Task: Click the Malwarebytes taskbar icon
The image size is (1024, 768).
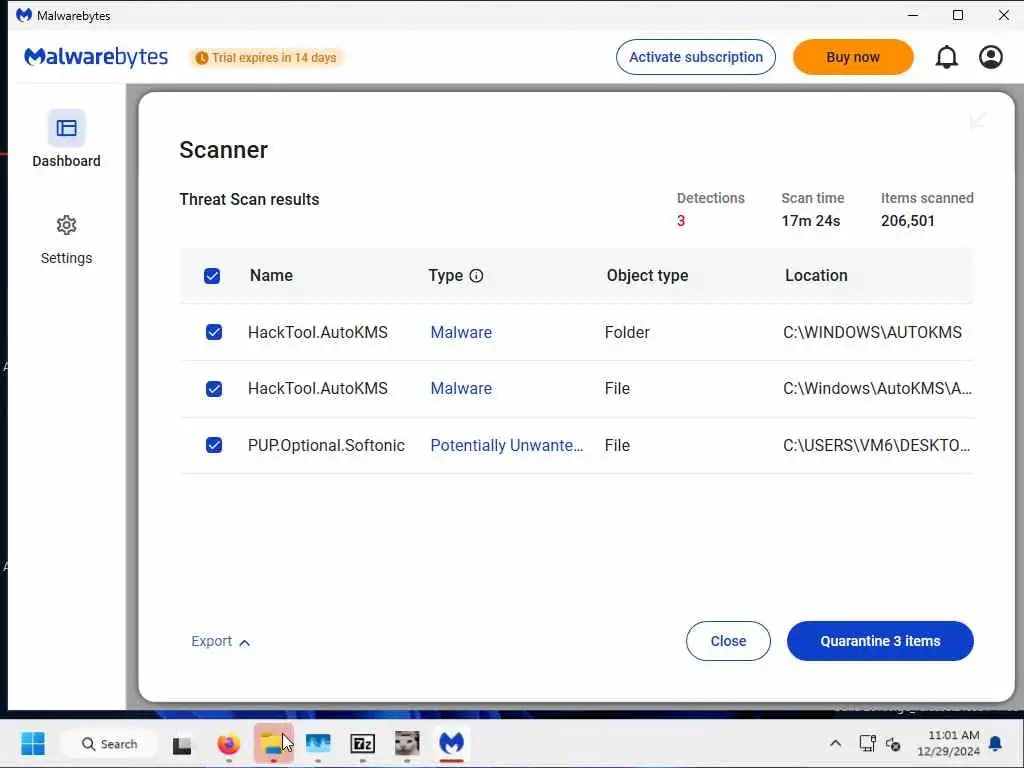Action: [x=451, y=743]
